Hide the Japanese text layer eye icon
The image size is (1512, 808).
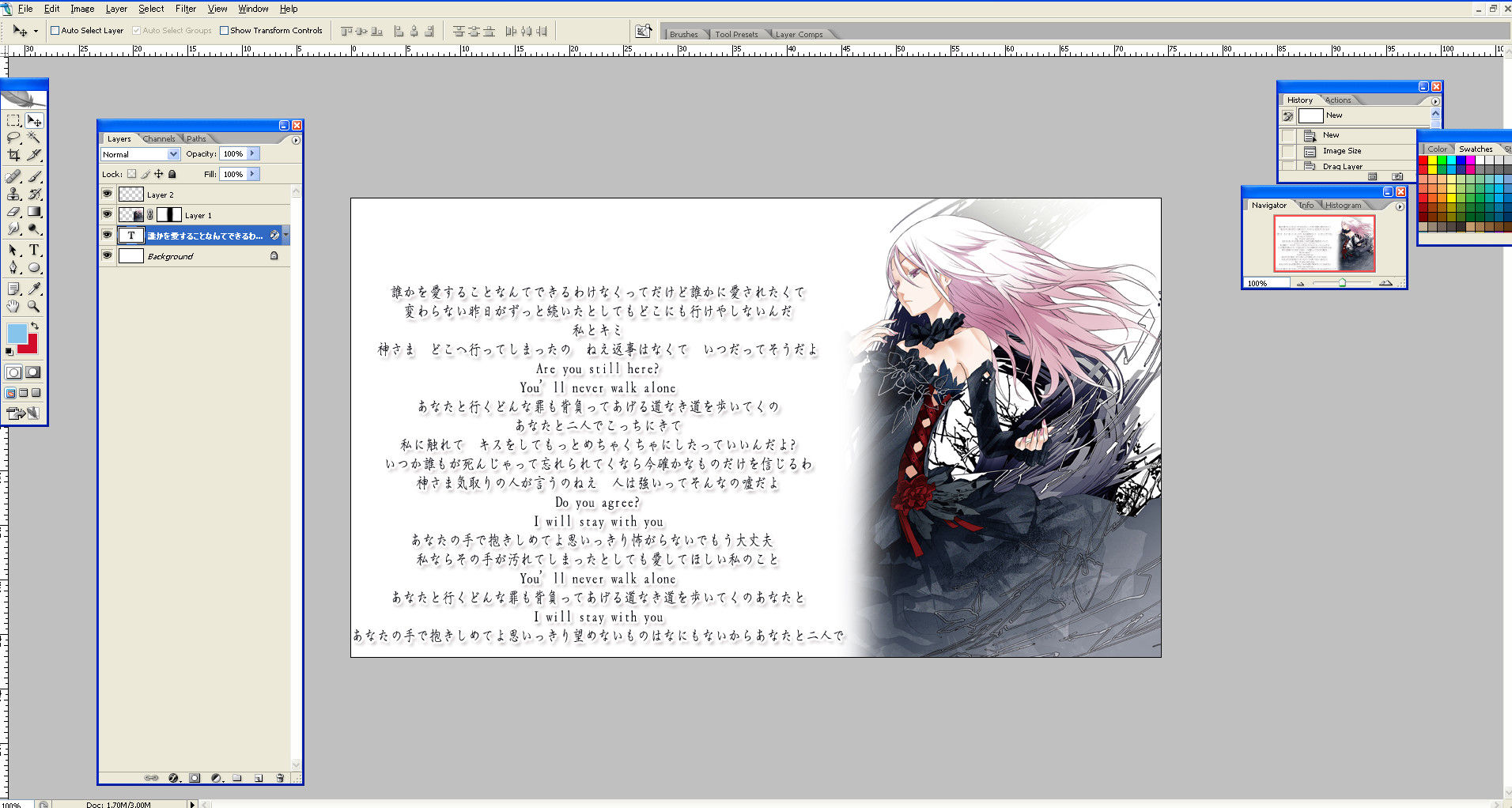(108, 235)
